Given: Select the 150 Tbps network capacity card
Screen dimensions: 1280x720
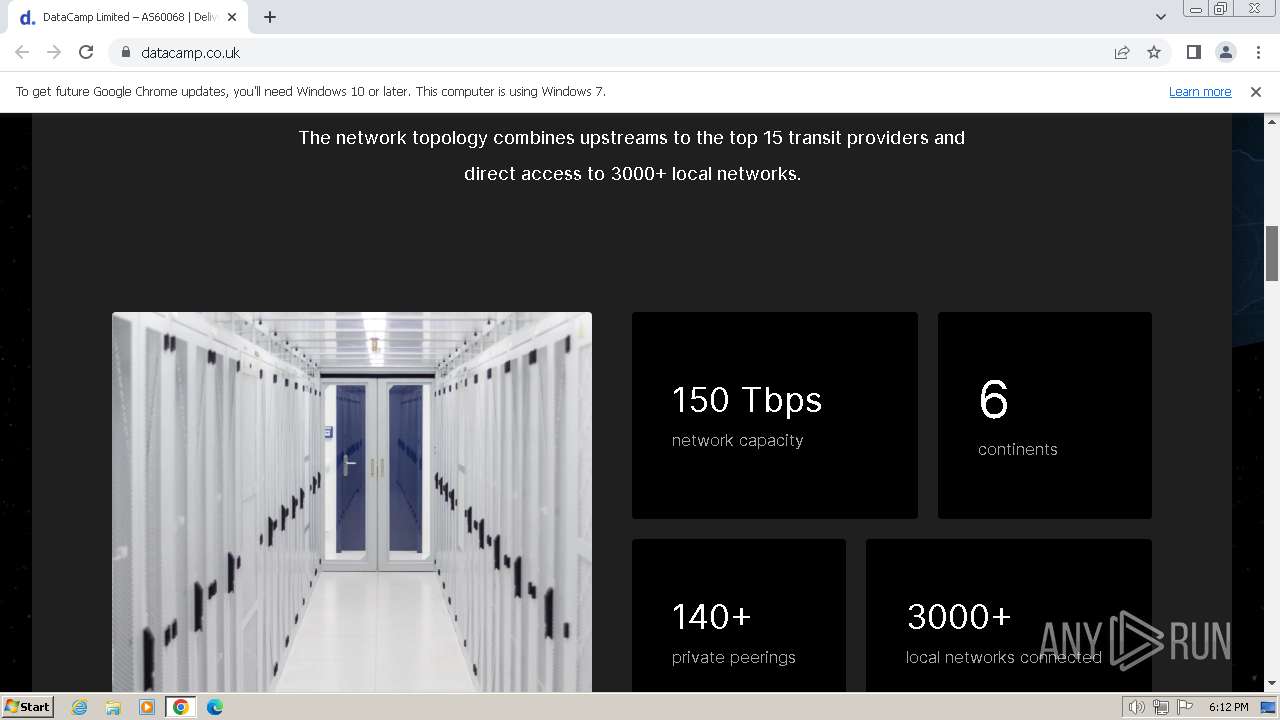Looking at the screenshot, I should tap(775, 415).
